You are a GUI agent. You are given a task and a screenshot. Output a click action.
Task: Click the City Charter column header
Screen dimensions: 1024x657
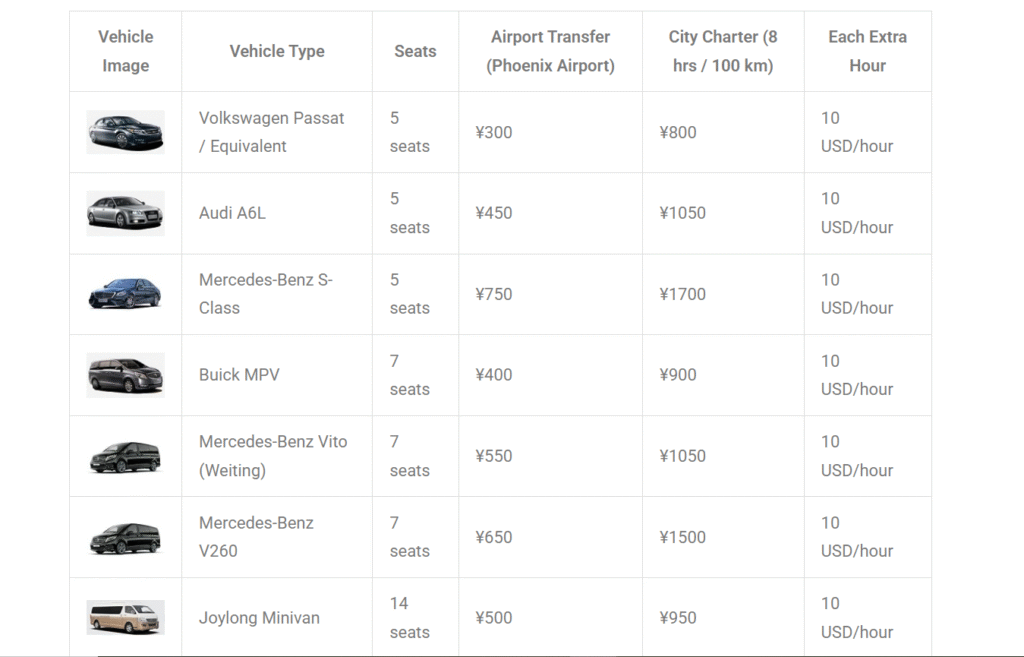[x=723, y=51]
